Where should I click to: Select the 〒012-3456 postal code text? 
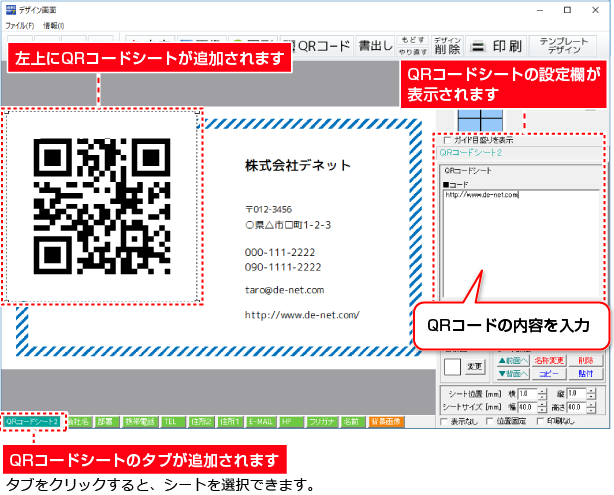point(269,210)
